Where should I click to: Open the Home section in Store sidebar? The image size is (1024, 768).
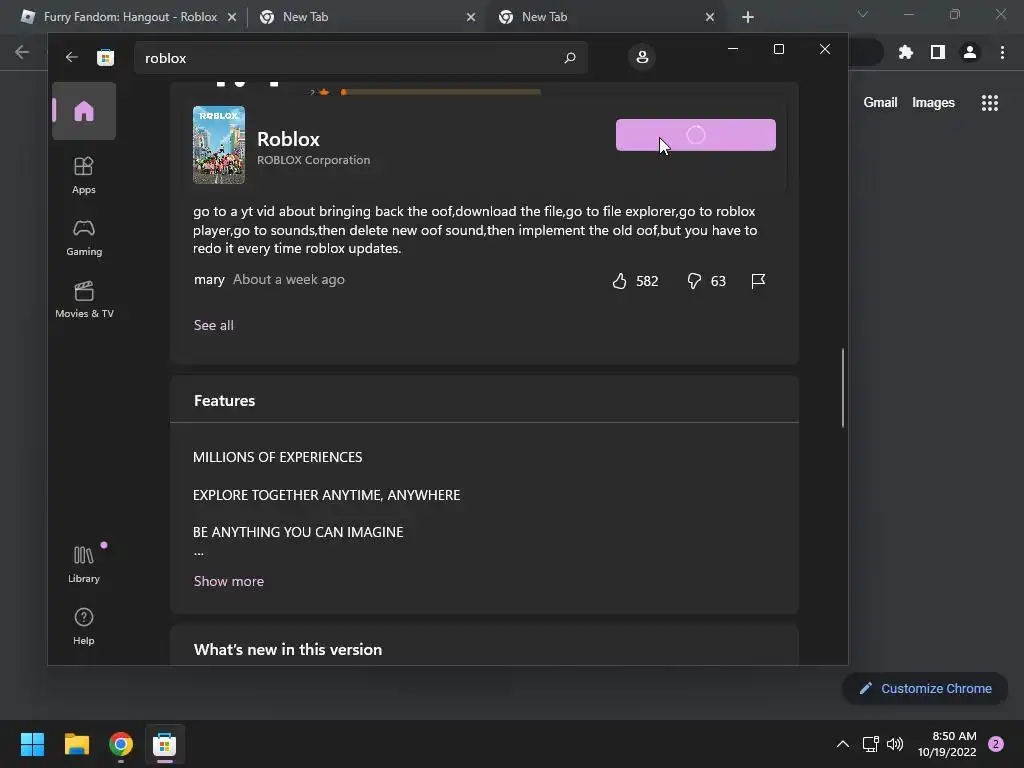[84, 111]
